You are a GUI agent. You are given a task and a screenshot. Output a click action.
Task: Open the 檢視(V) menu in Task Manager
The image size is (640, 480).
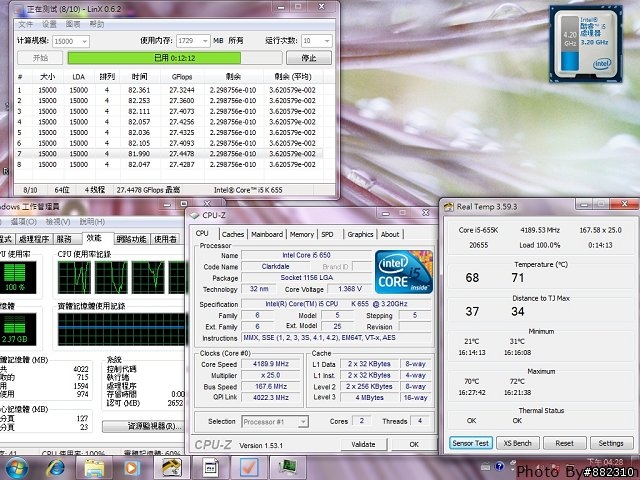57,222
